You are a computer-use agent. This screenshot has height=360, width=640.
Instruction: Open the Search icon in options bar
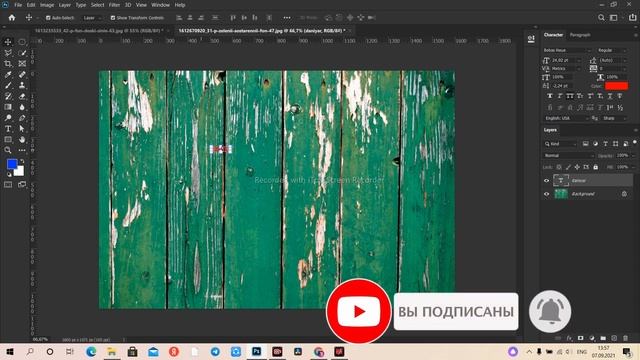[601, 18]
